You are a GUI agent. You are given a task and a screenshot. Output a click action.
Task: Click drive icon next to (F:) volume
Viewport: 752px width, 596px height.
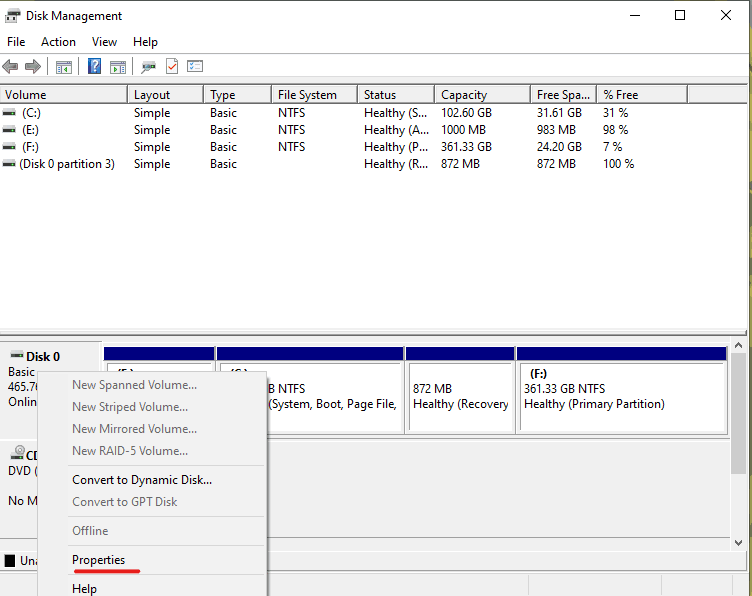pyautogui.click(x=9, y=147)
